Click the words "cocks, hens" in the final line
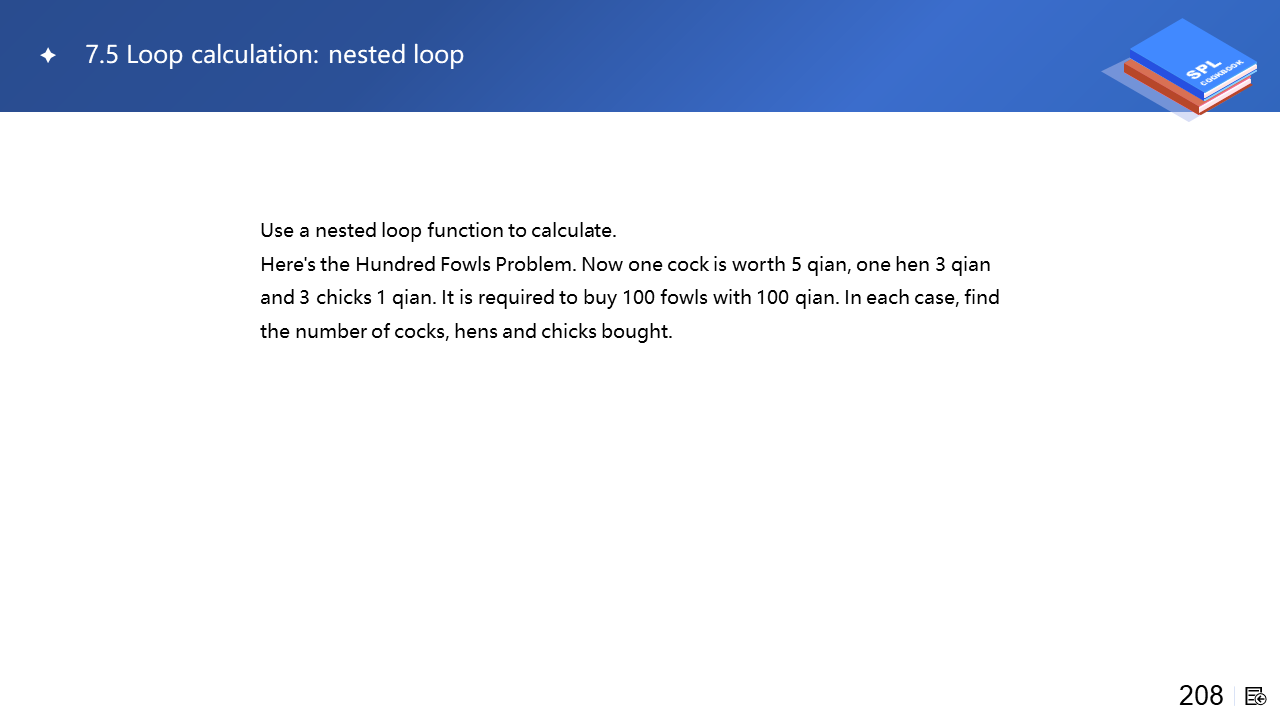The image size is (1280, 720). [x=441, y=332]
